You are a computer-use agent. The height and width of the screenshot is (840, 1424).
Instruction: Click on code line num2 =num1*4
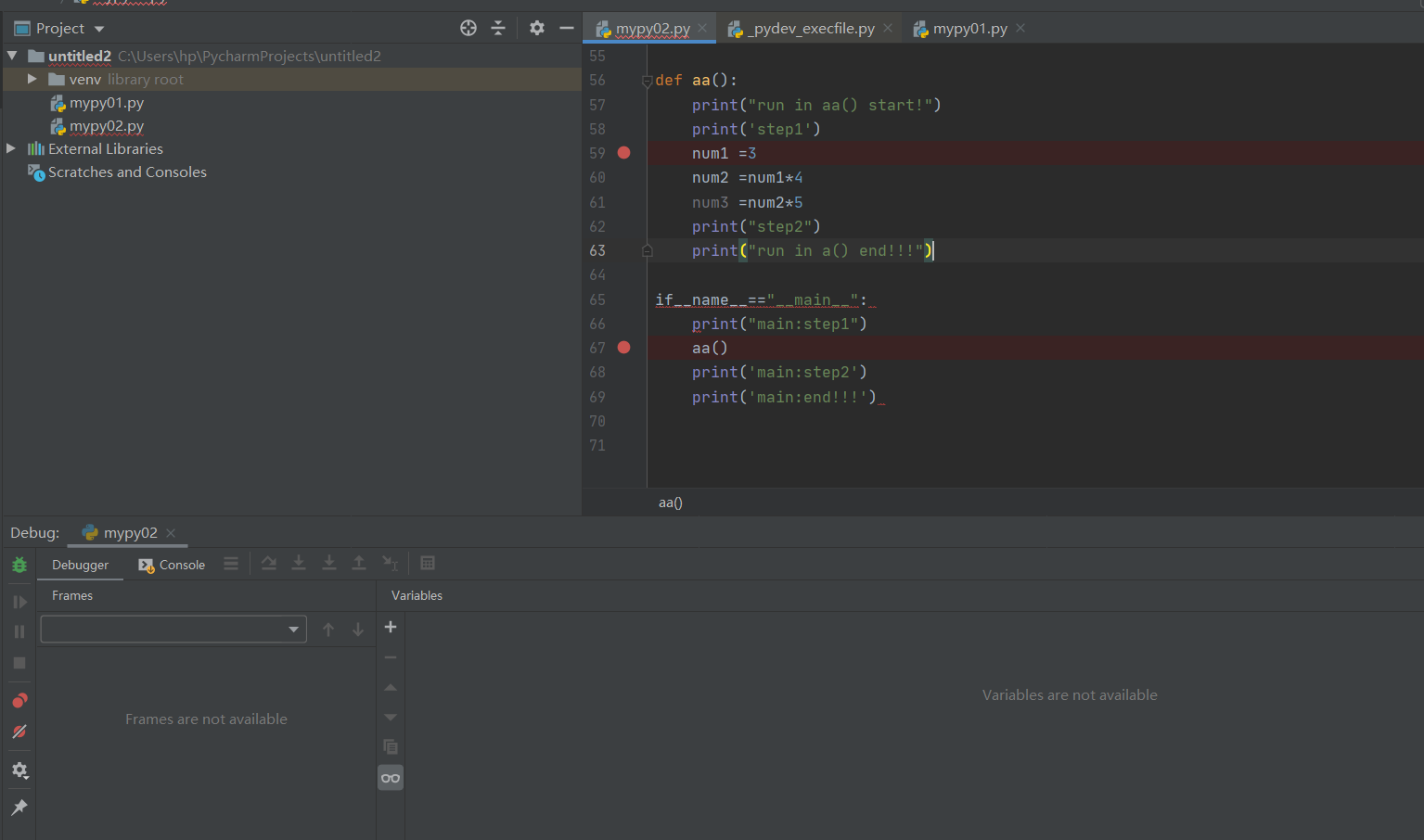pos(748,178)
